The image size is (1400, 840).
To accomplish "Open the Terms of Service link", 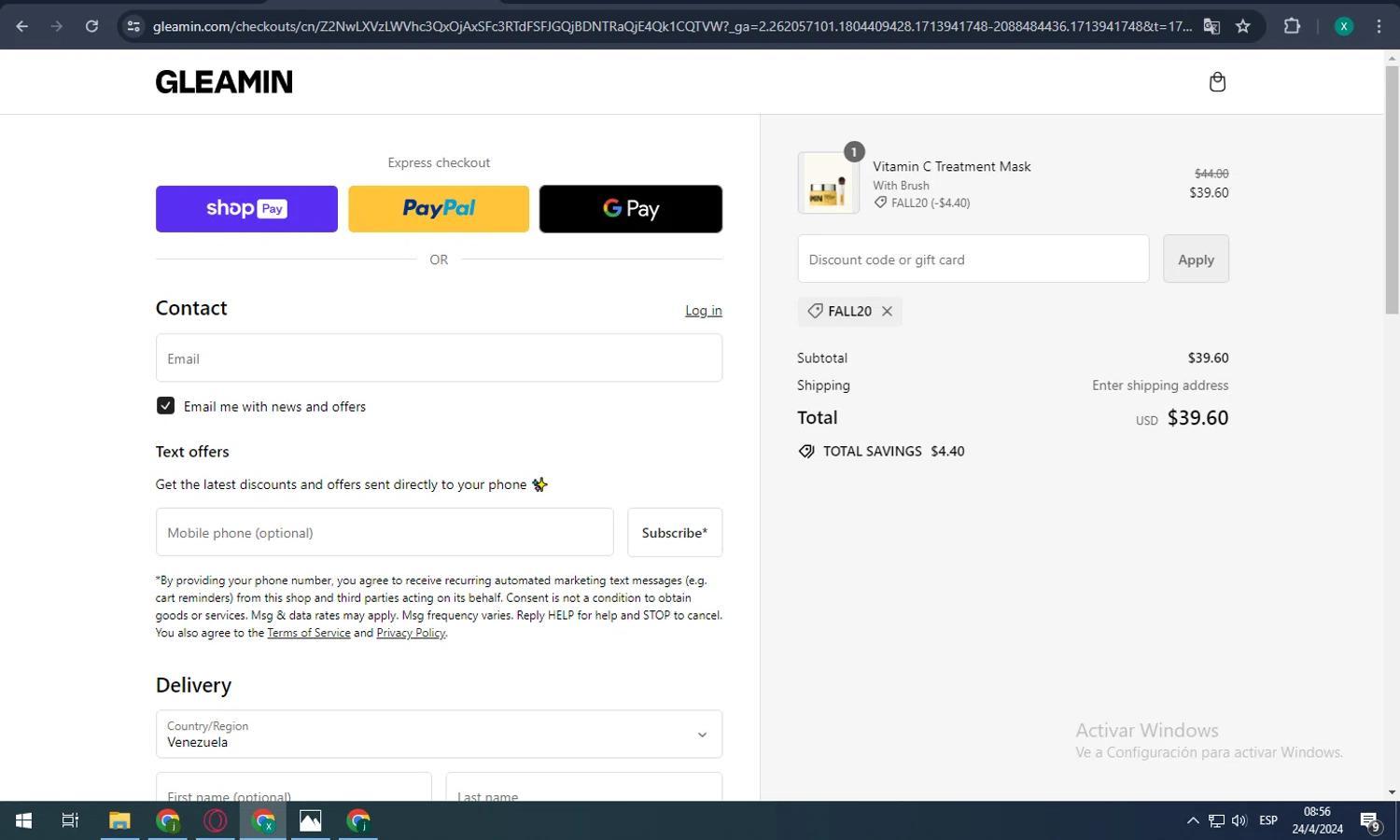I will (309, 633).
